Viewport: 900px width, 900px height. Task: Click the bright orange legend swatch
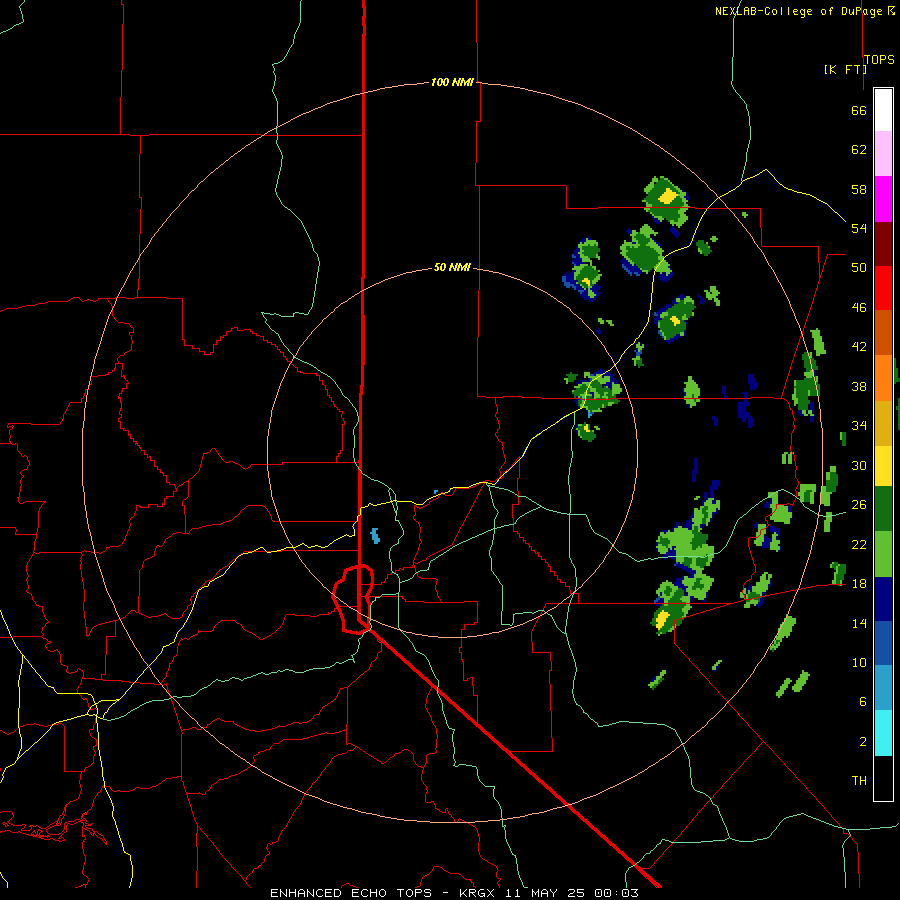[883, 378]
